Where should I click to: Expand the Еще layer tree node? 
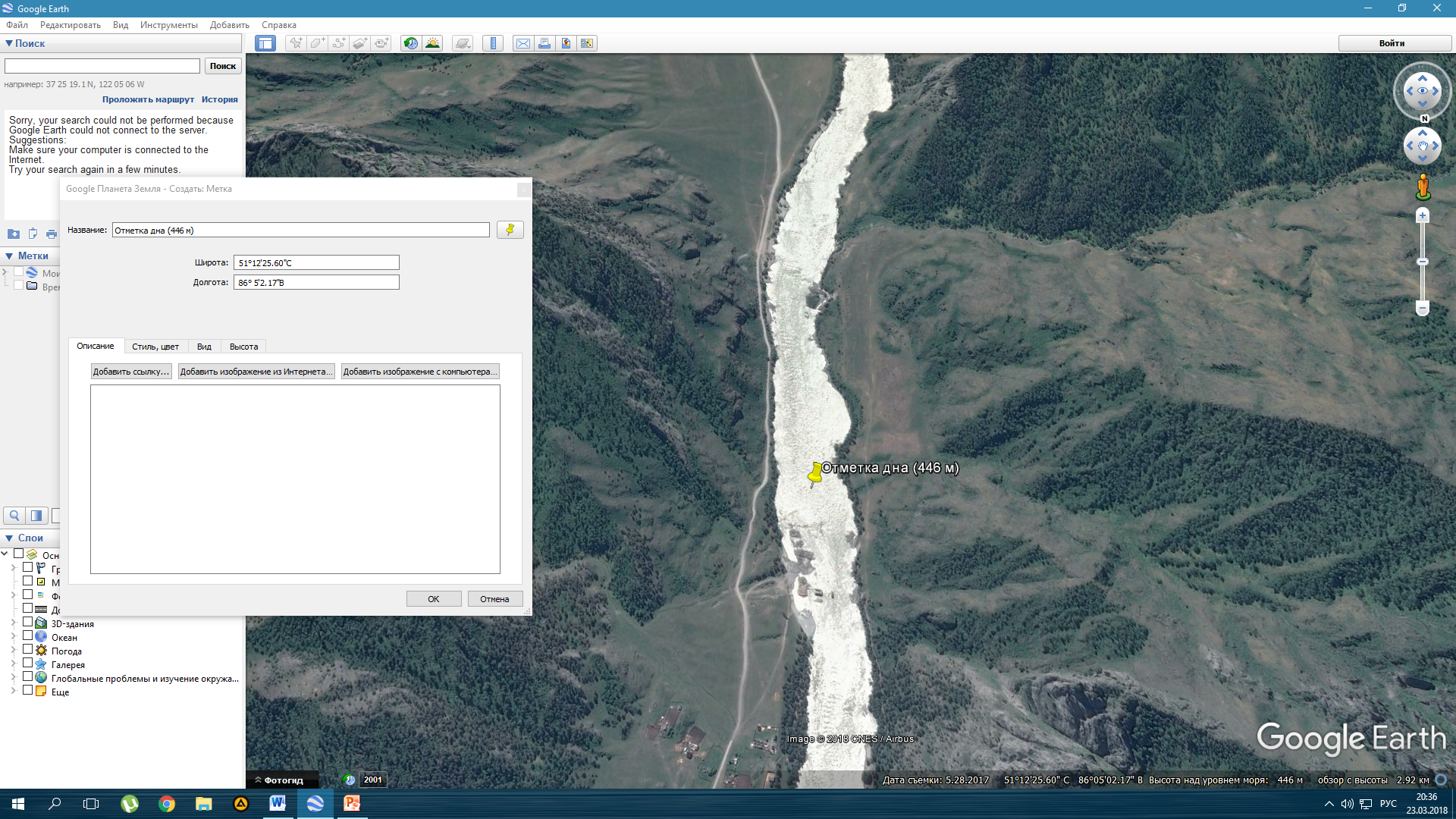[13, 691]
